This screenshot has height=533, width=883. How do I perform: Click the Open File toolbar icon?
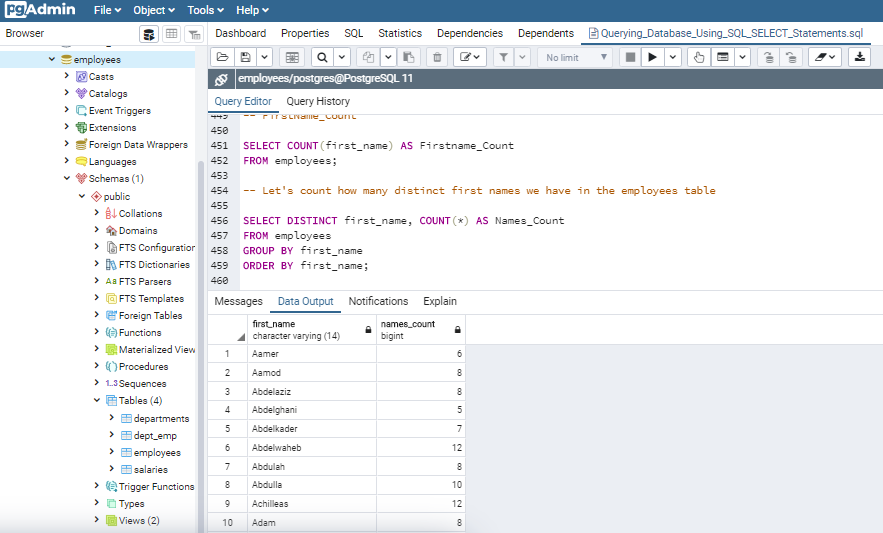click(x=222, y=57)
